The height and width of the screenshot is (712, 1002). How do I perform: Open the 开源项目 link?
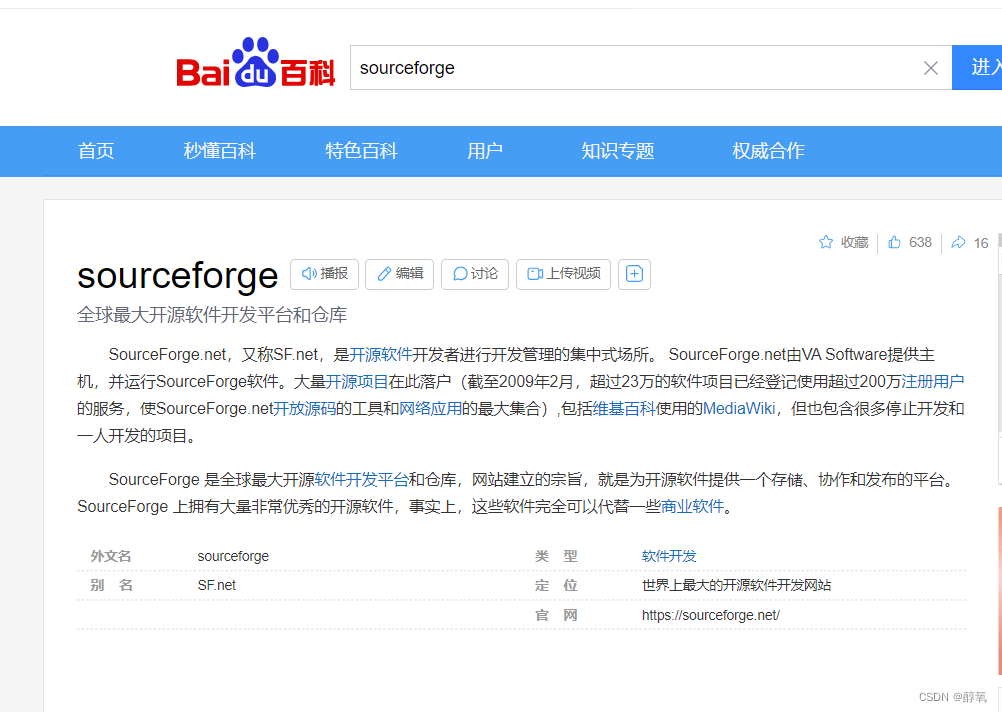(x=357, y=382)
